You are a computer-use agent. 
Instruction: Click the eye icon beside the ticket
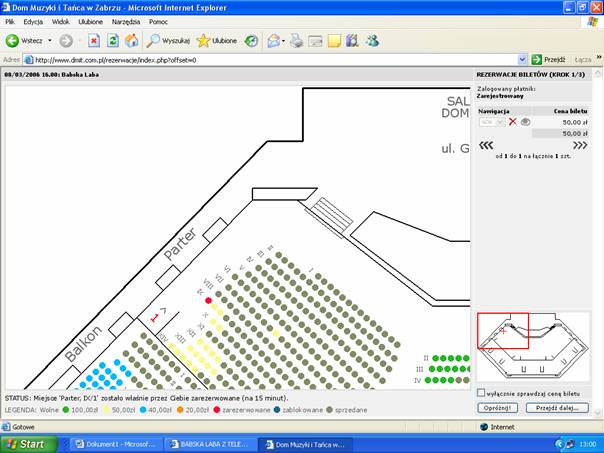(525, 121)
